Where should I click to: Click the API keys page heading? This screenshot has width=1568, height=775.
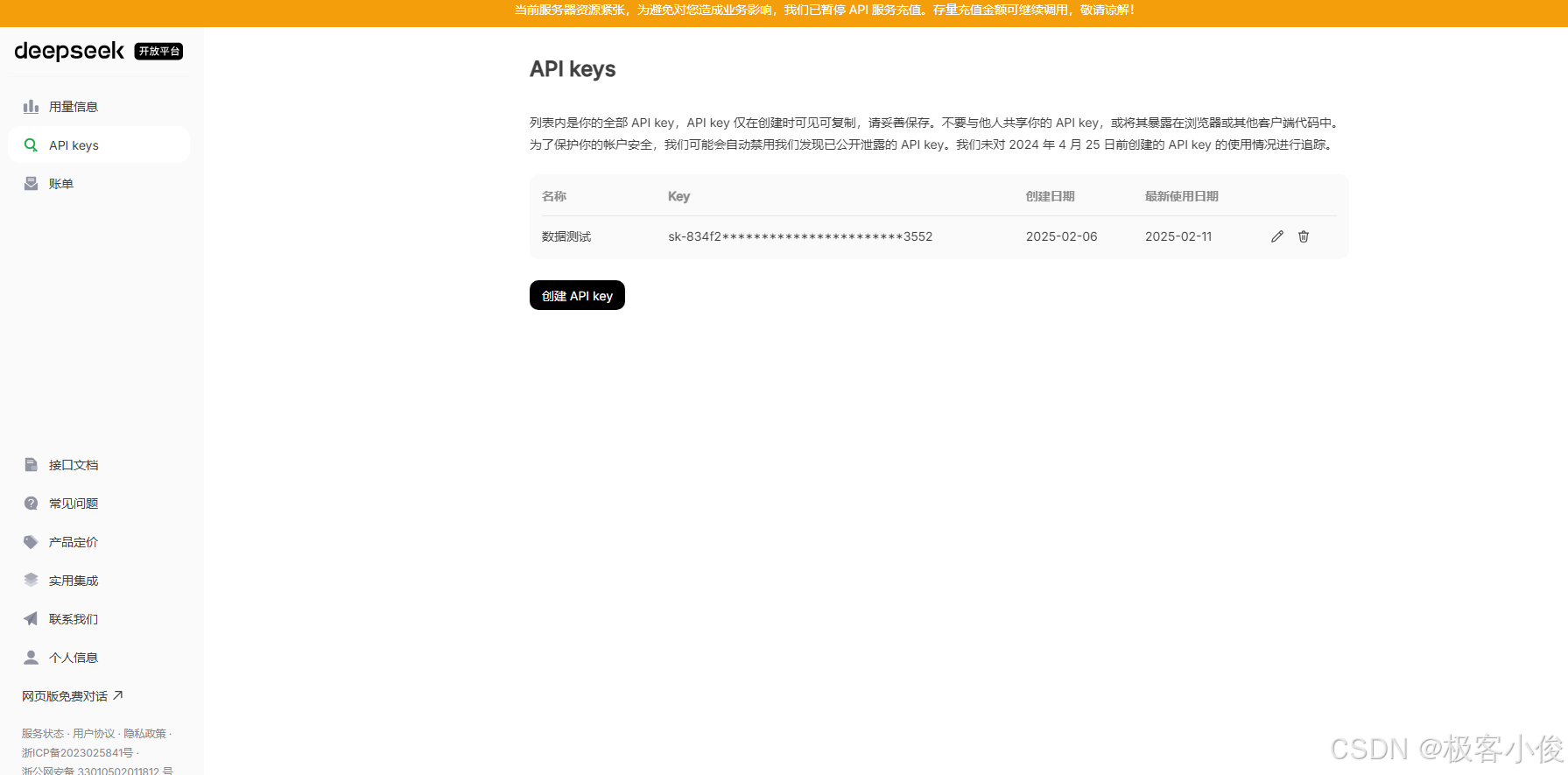573,69
